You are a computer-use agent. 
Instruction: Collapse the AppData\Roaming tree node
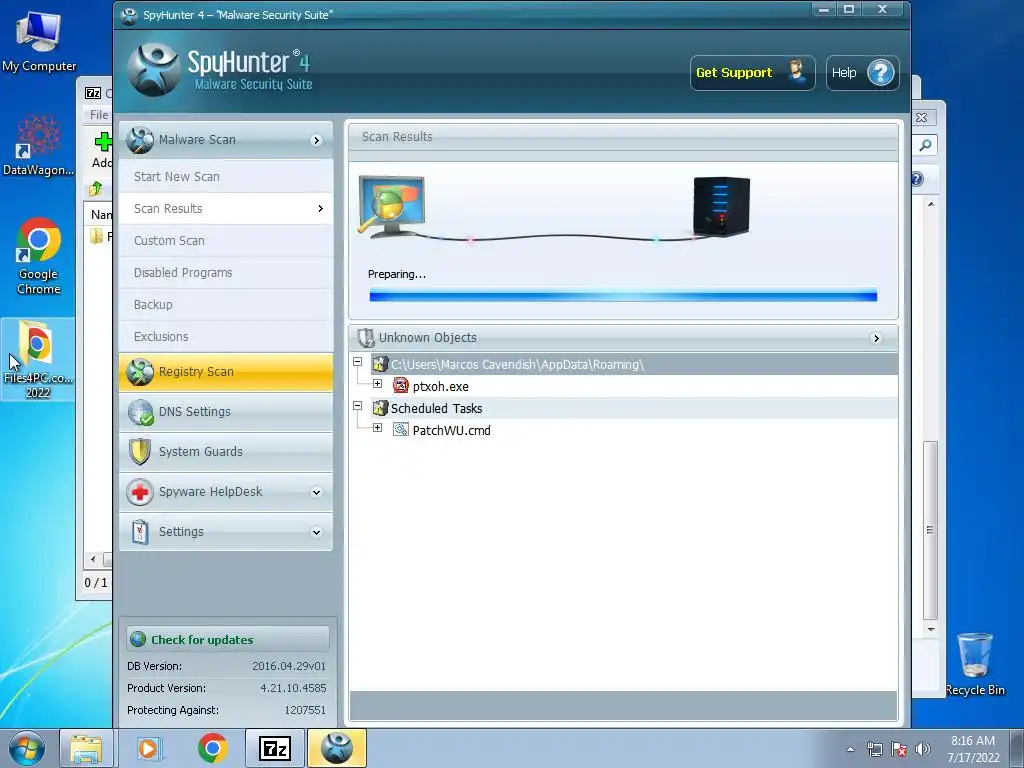point(357,362)
